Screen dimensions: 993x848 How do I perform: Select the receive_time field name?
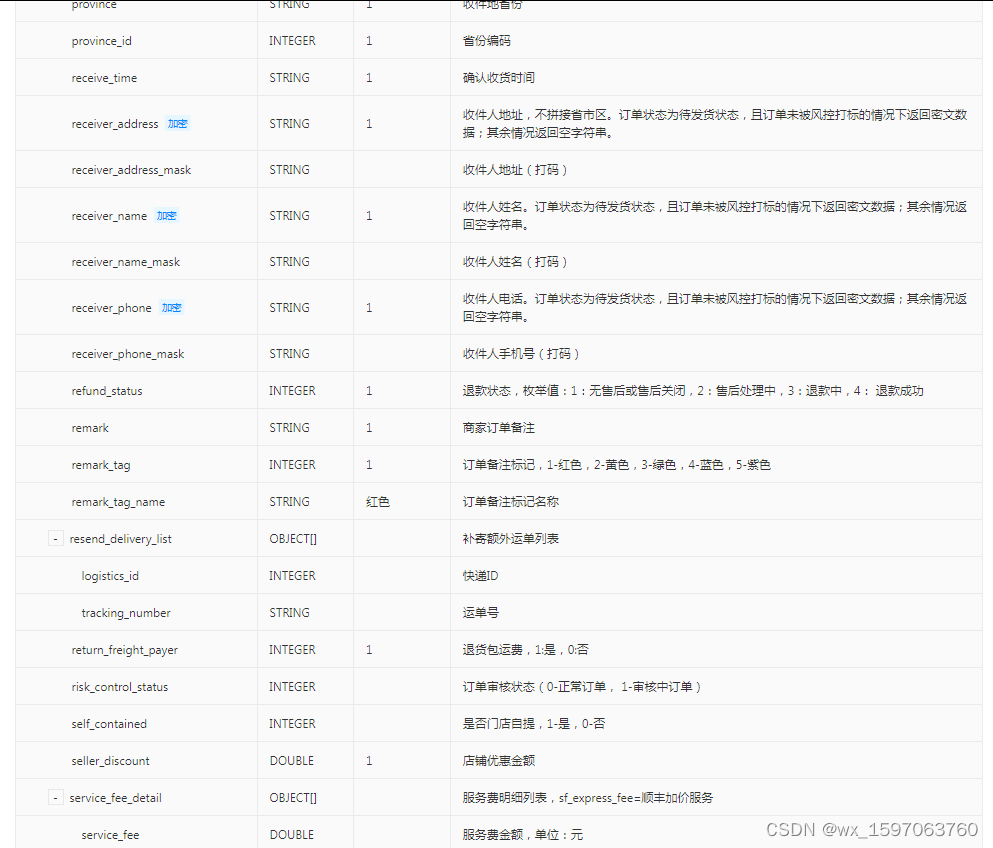point(104,78)
